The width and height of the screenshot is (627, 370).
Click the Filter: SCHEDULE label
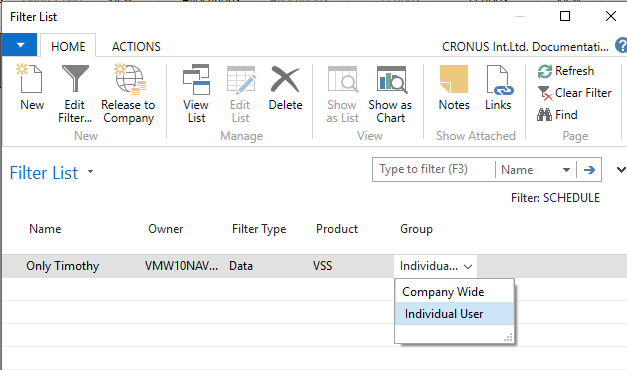coord(555,198)
